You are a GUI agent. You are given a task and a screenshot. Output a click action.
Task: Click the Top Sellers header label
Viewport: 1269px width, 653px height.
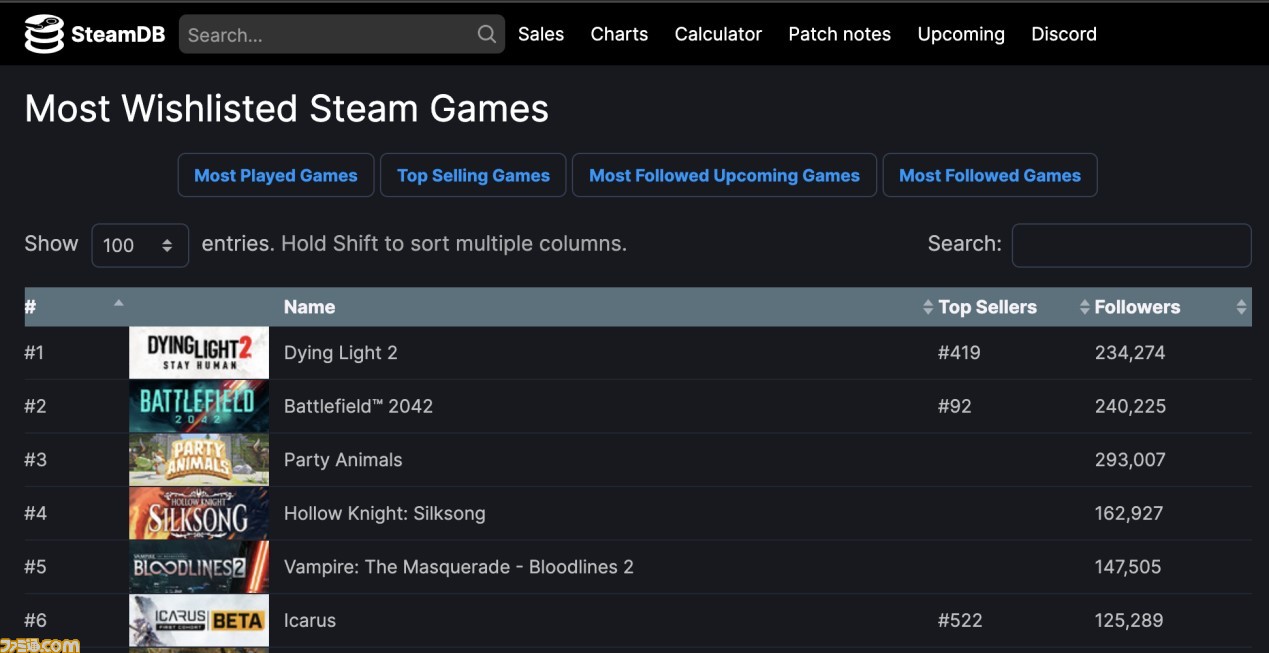point(987,307)
